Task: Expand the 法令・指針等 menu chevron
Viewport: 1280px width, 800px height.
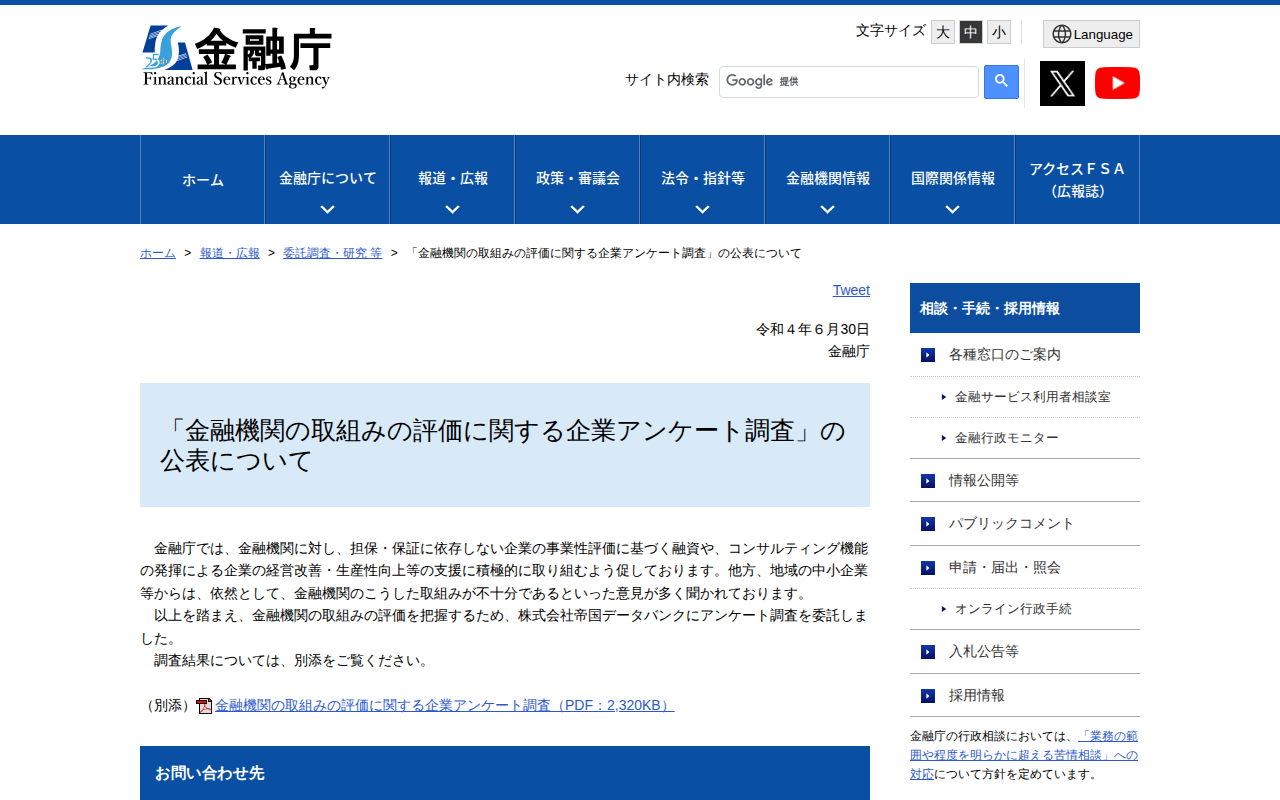Action: [701, 208]
